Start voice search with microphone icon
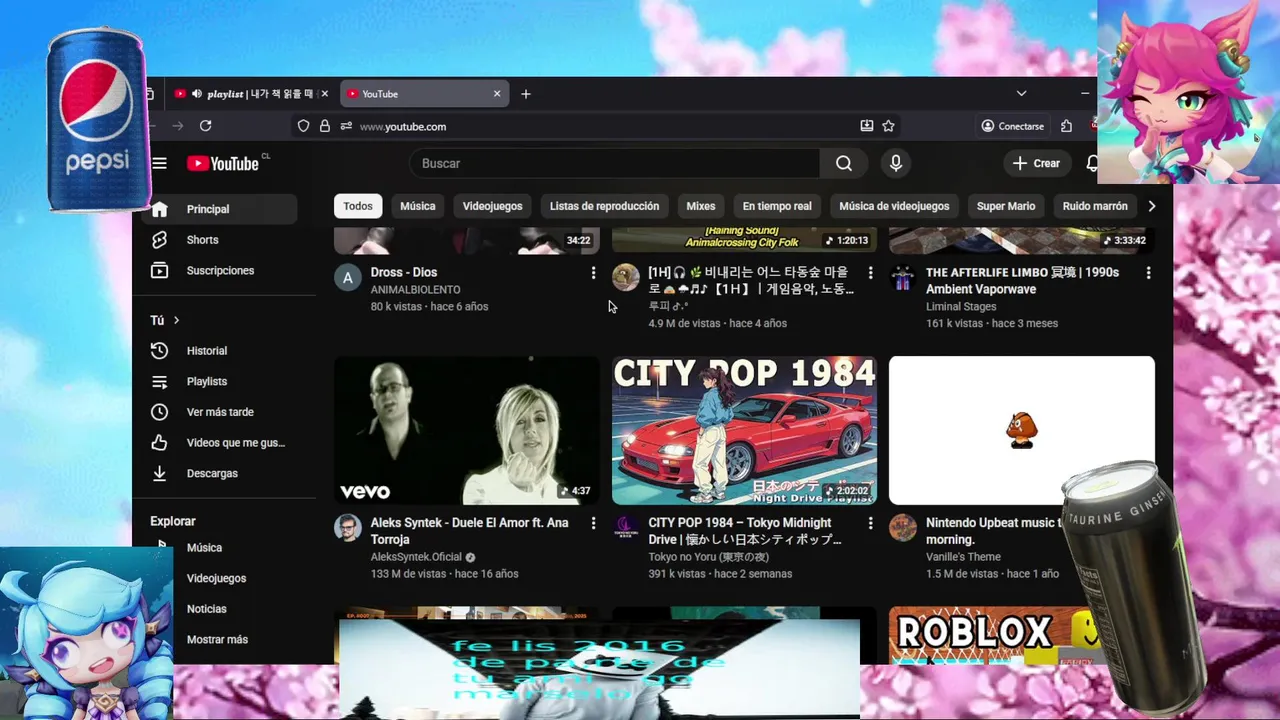Screen dimensions: 1280x720 click(895, 163)
